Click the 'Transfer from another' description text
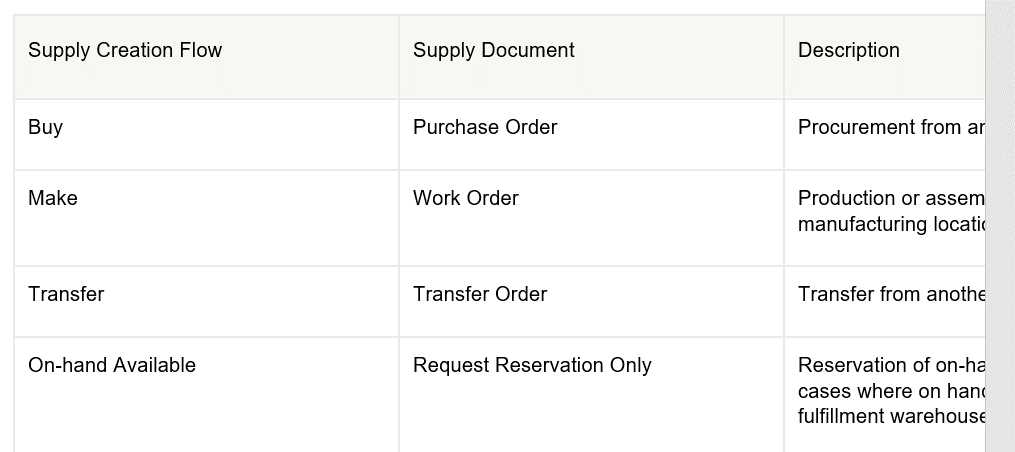 tap(891, 295)
